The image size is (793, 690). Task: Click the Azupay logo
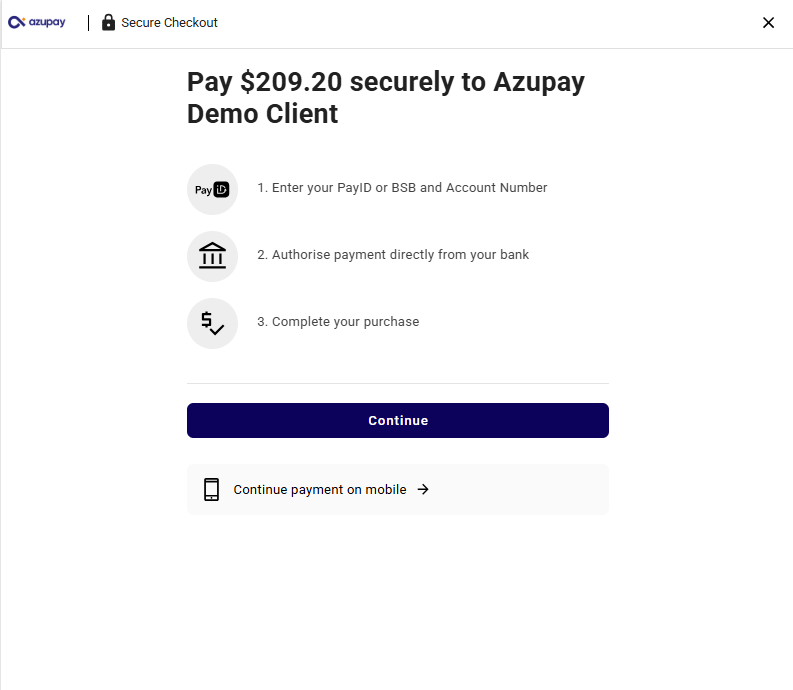[36, 22]
